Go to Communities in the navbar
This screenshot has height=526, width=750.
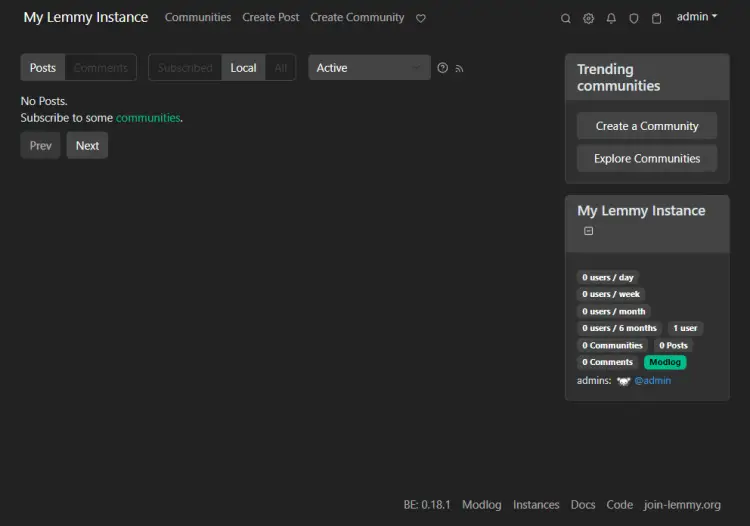tap(198, 17)
